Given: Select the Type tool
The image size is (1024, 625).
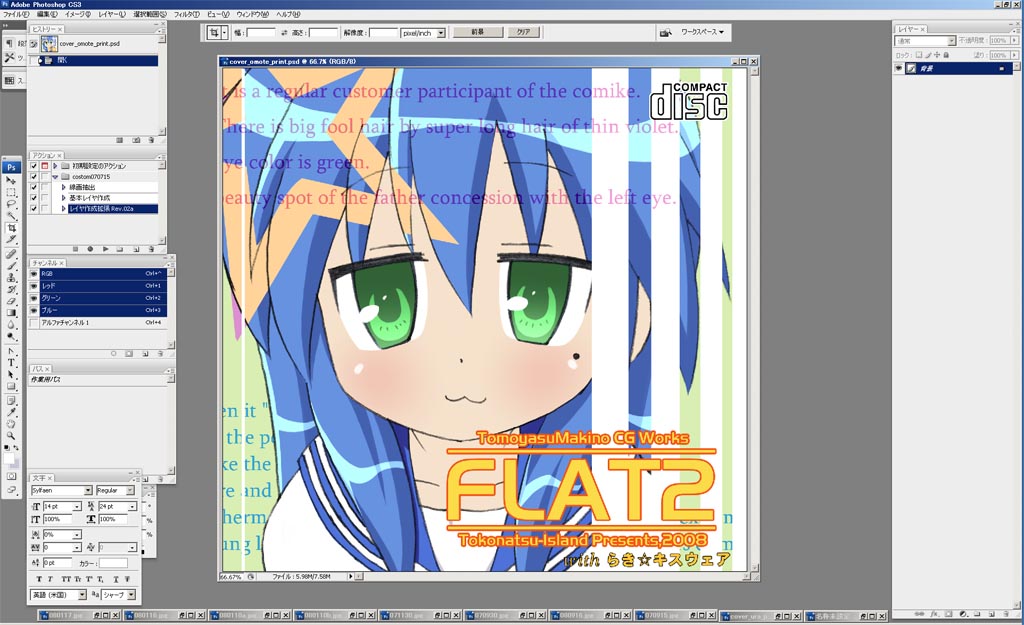Looking at the screenshot, I should click(11, 362).
